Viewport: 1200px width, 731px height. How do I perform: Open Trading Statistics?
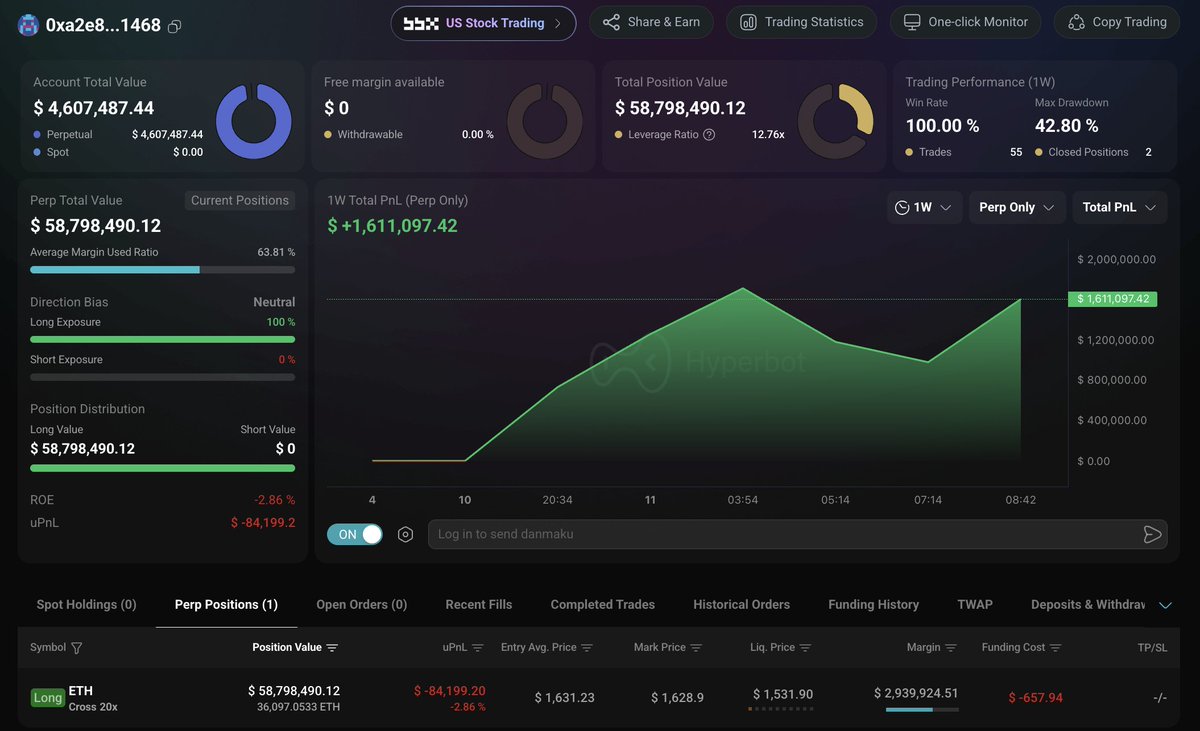[x=801, y=22]
